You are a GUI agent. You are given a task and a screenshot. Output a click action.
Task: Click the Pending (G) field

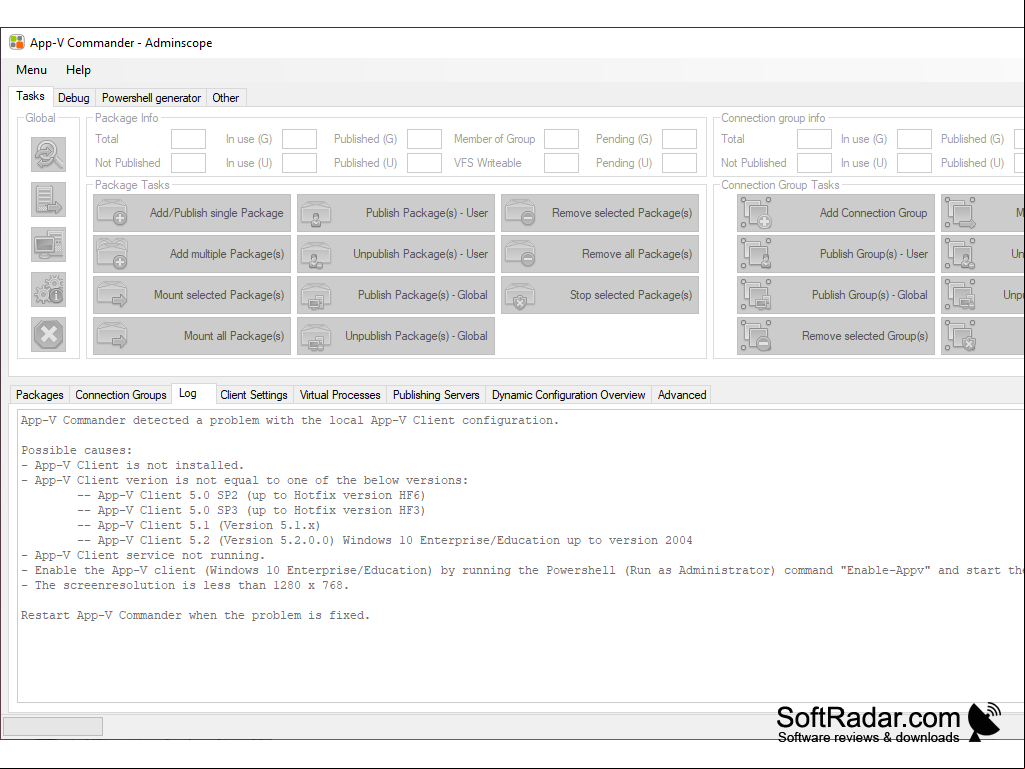point(679,139)
